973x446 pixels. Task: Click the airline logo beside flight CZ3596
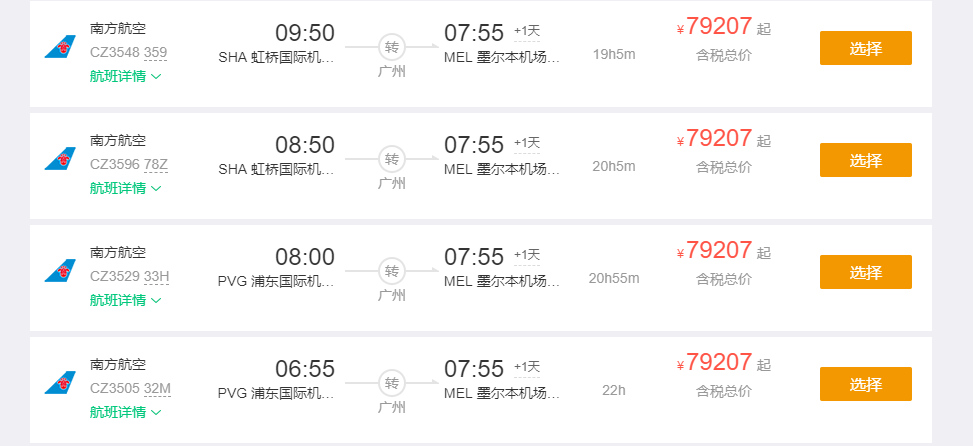click(x=60, y=159)
